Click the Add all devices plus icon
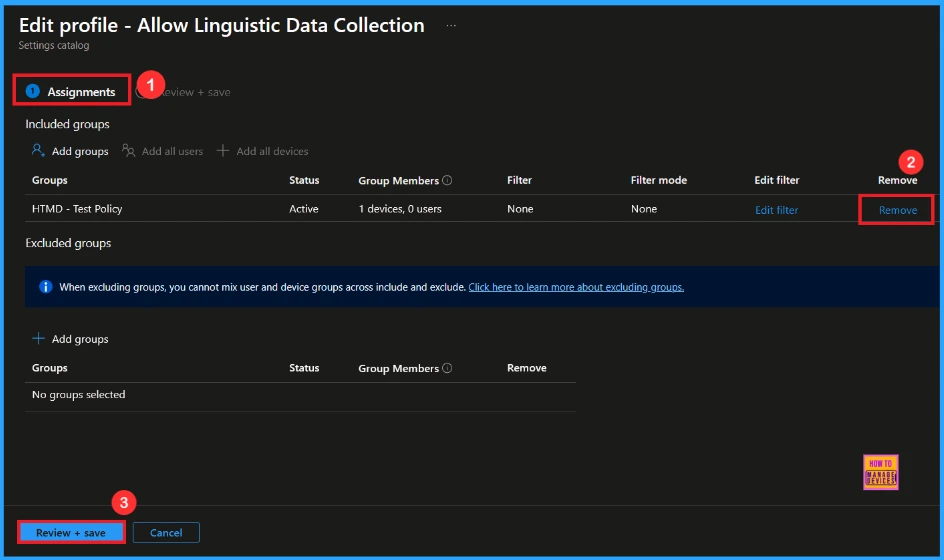Image resolution: width=944 pixels, height=560 pixels. (x=223, y=151)
